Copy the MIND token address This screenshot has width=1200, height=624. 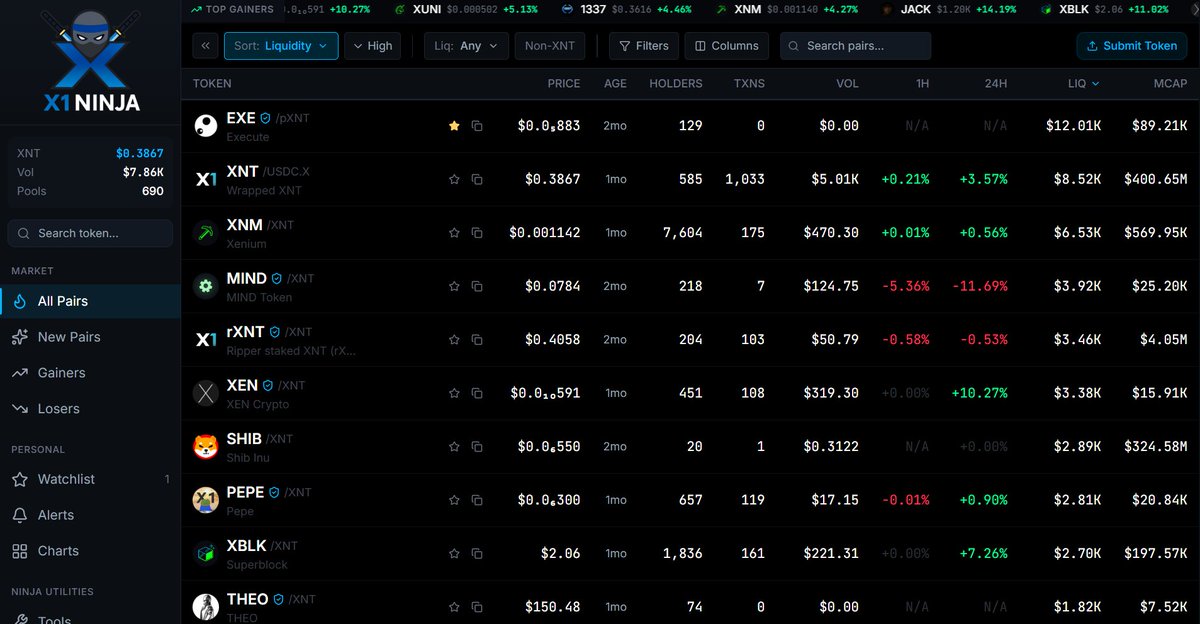(x=477, y=286)
